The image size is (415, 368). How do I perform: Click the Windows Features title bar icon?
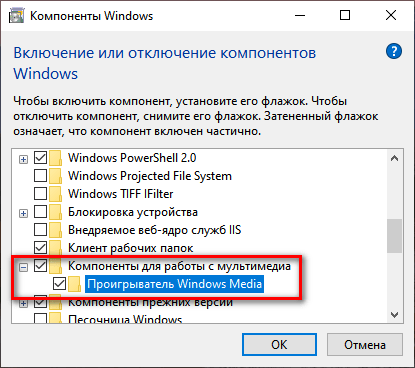[16, 16]
